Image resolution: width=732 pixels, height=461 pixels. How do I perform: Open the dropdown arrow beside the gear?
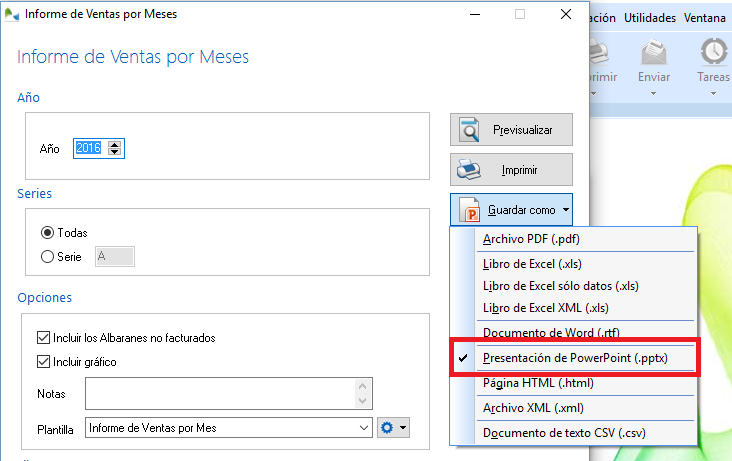pyautogui.click(x=402, y=427)
